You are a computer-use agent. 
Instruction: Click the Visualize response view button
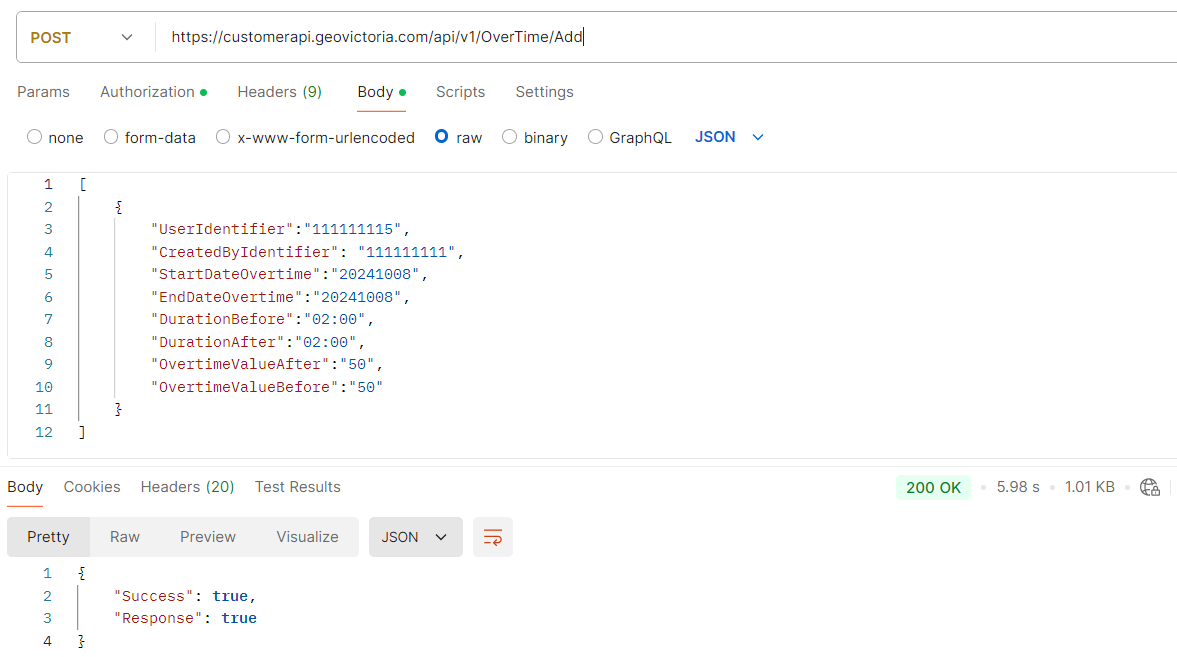click(x=307, y=537)
